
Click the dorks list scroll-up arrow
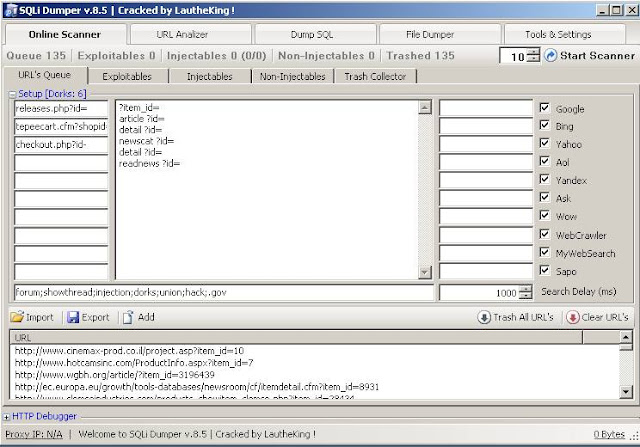[425, 107]
